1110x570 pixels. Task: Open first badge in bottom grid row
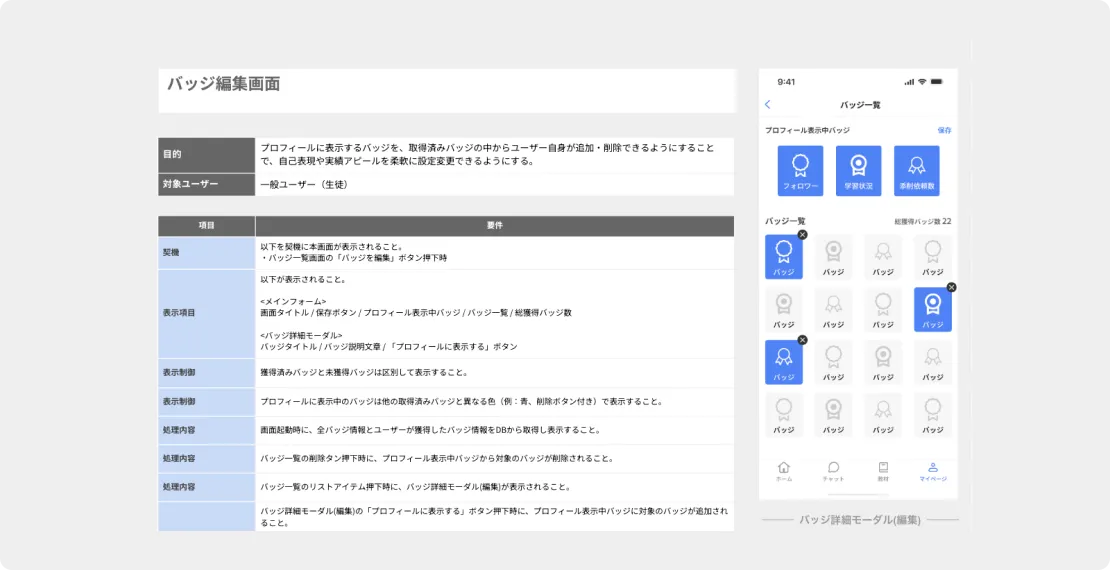(x=784, y=415)
